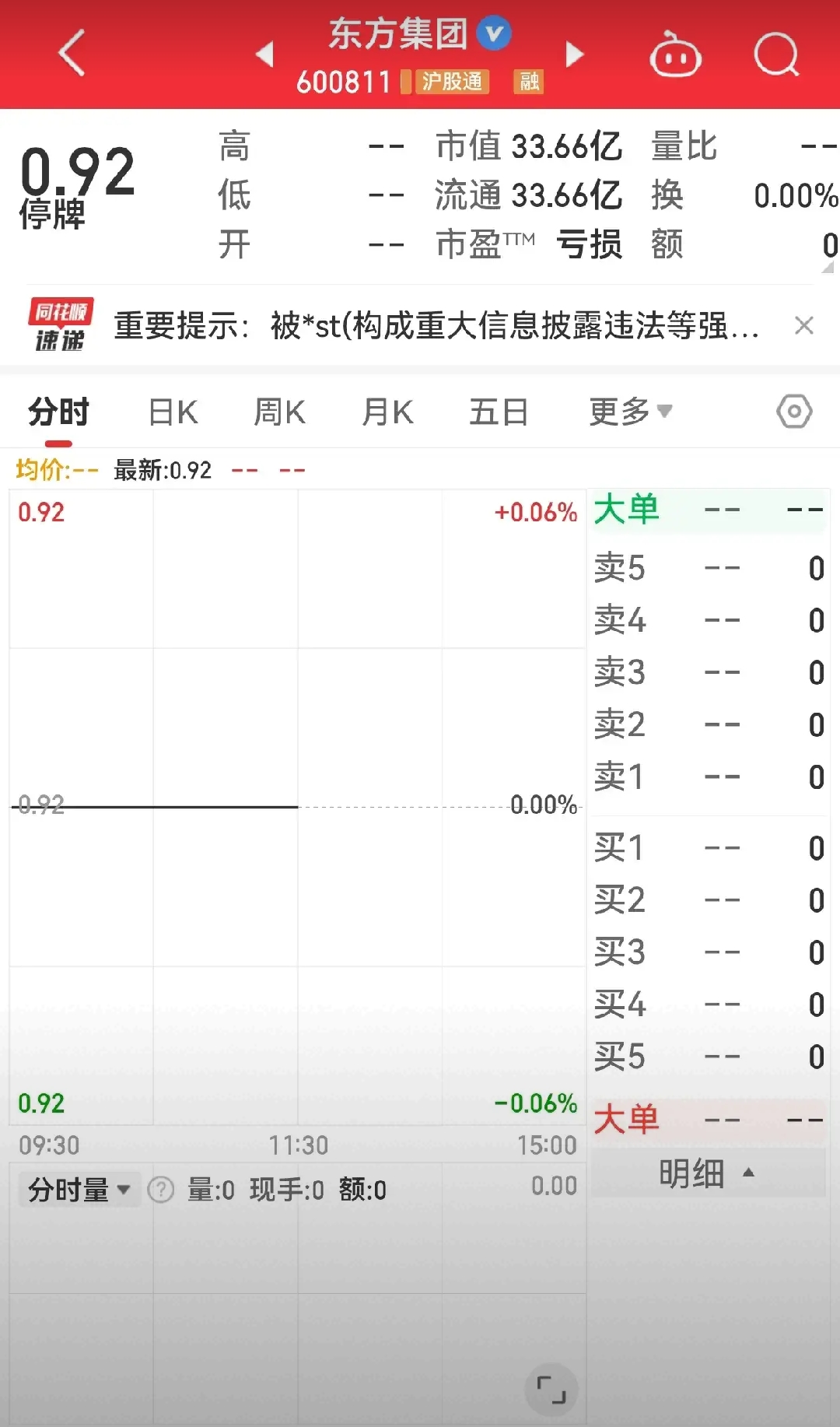This screenshot has height=1427, width=840.
Task: Tap the 市盈TTM 亏损 entry
Action: (x=529, y=244)
